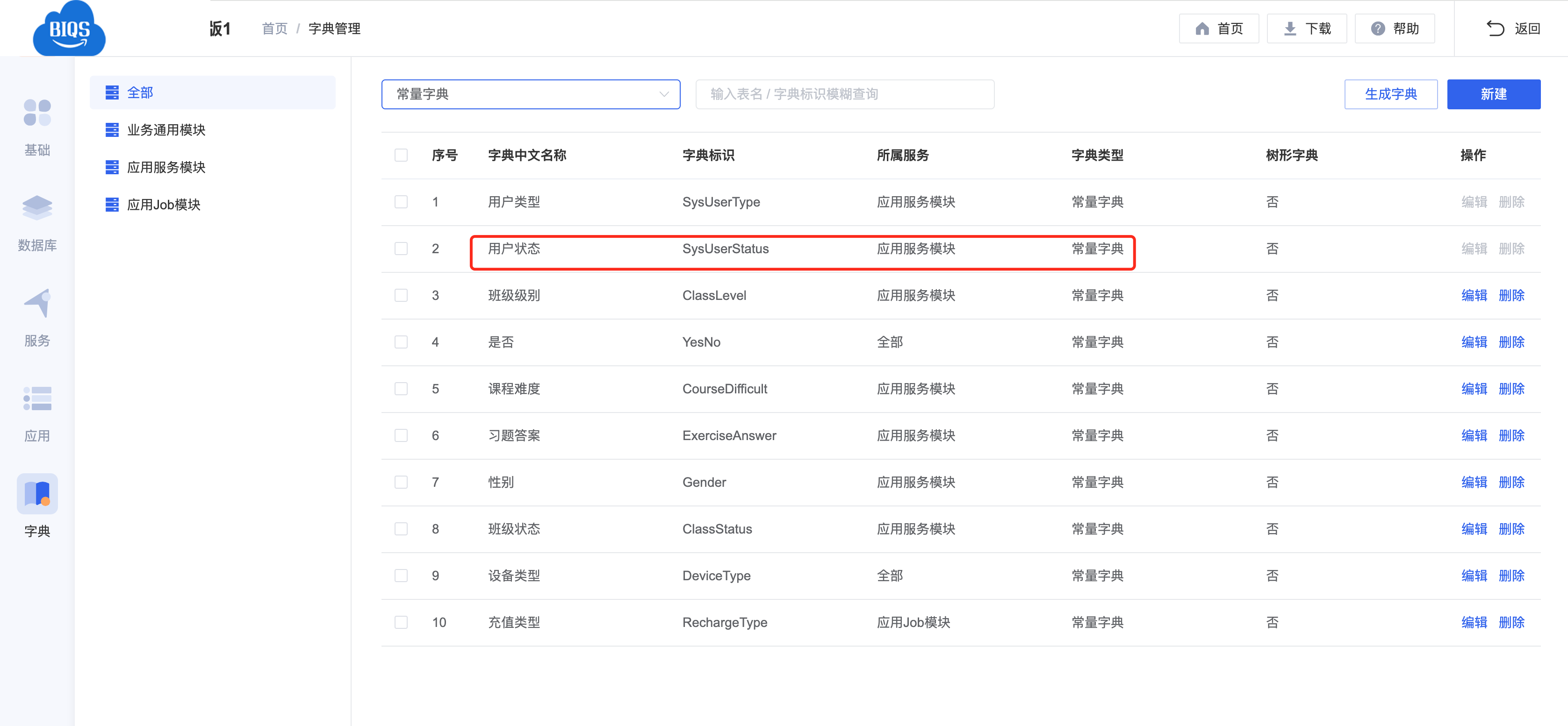The height and width of the screenshot is (726, 1568).
Task: Check the checkbox for row 是否
Action: point(401,342)
